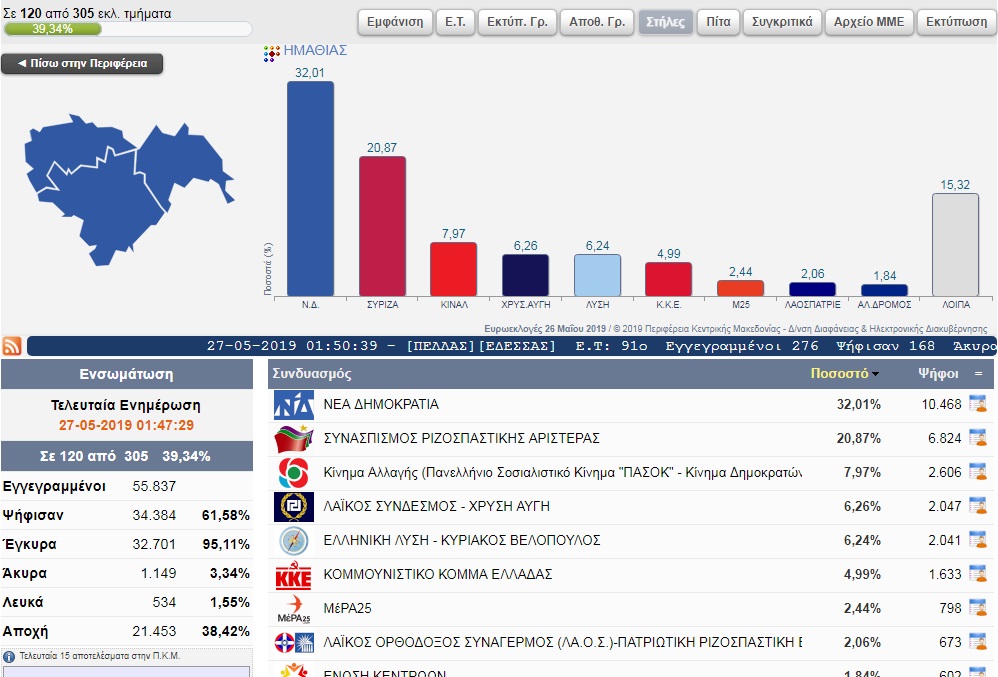Screen dimensions: 998x677
Task: Click the orange RSS feed icon
Action: point(12,346)
